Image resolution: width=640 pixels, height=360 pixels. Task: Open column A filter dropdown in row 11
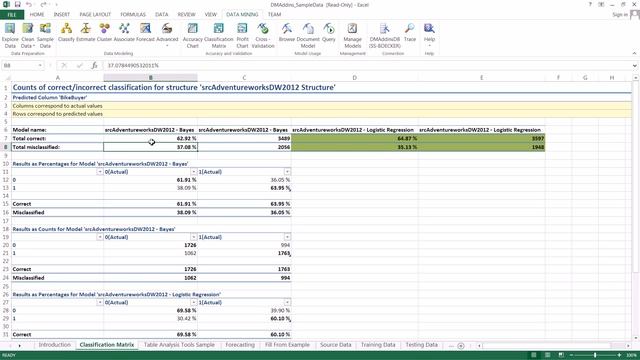point(100,172)
